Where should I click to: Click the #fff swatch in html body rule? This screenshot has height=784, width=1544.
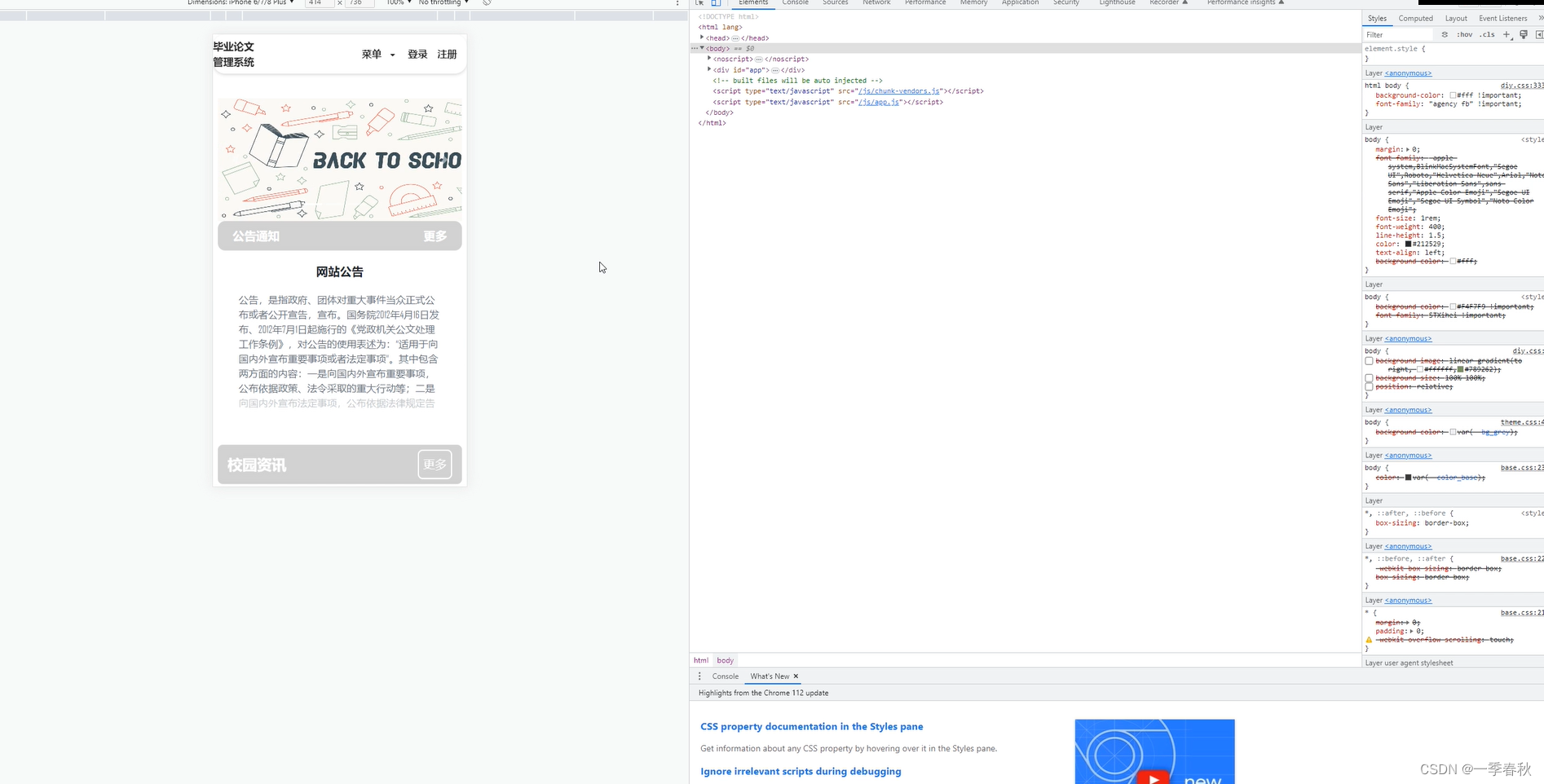(1453, 95)
